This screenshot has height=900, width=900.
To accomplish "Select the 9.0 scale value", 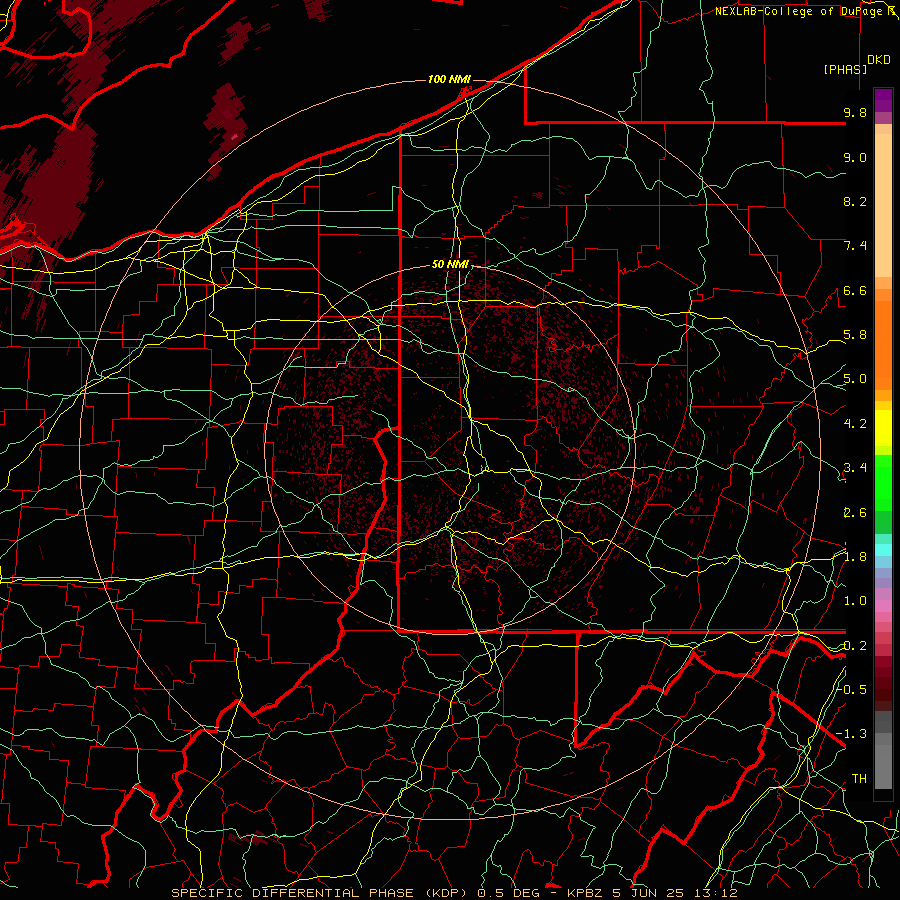I will pyautogui.click(x=855, y=157).
